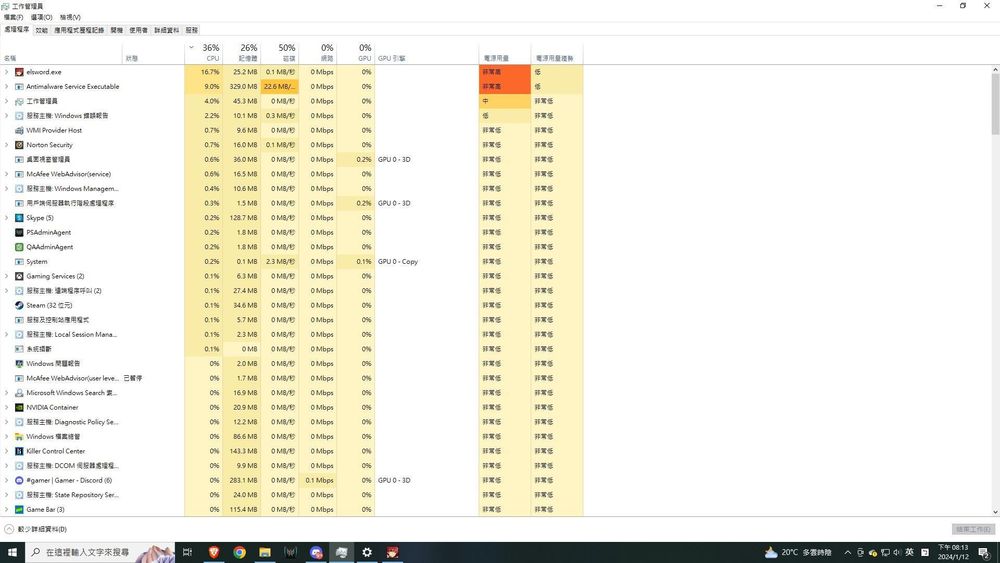1000x563 pixels.
Task: Click the Killer Control Center icon
Action: tap(19, 451)
